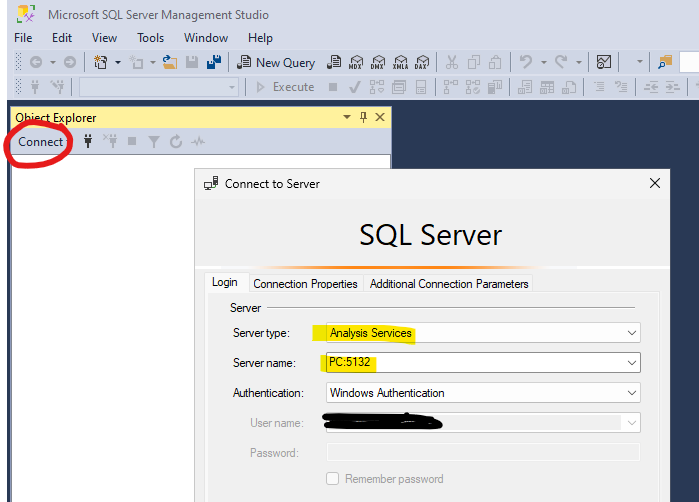
Task: Click the Object Explorer connect plug icon
Action: click(88, 142)
